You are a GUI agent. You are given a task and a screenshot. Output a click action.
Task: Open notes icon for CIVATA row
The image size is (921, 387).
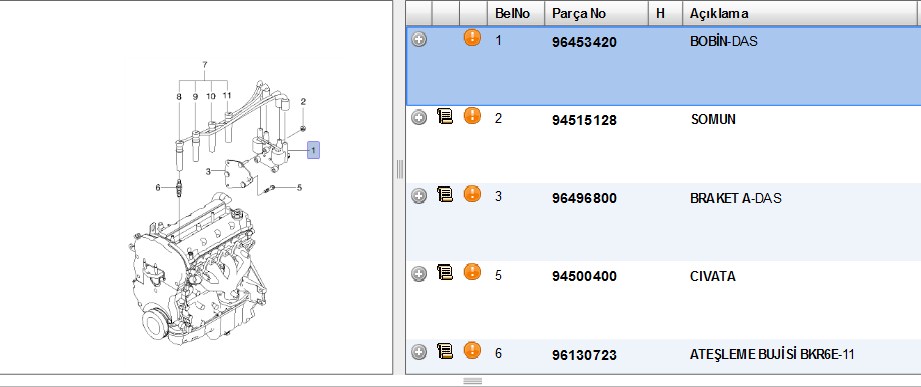coord(445,272)
